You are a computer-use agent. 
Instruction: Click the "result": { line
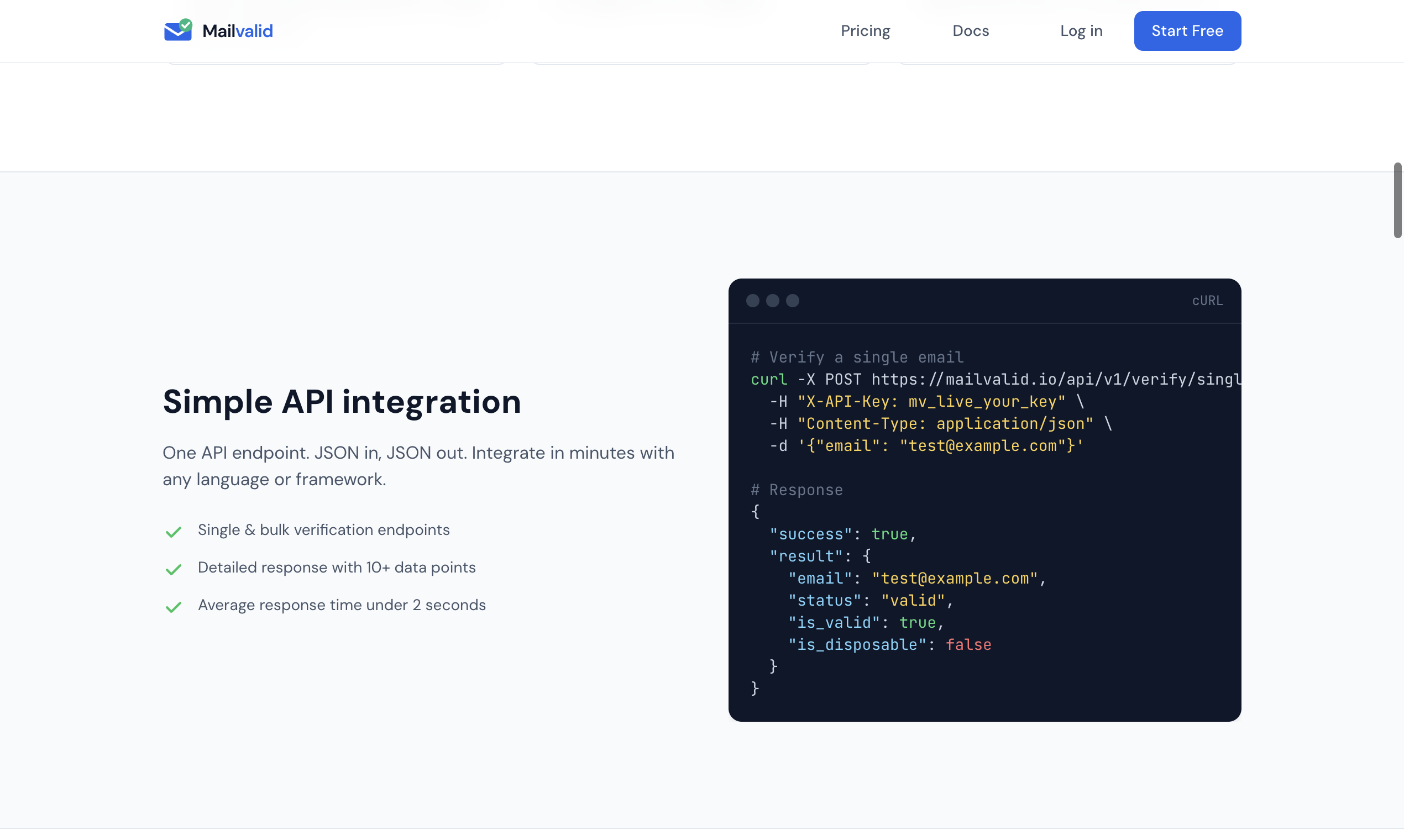[819, 556]
